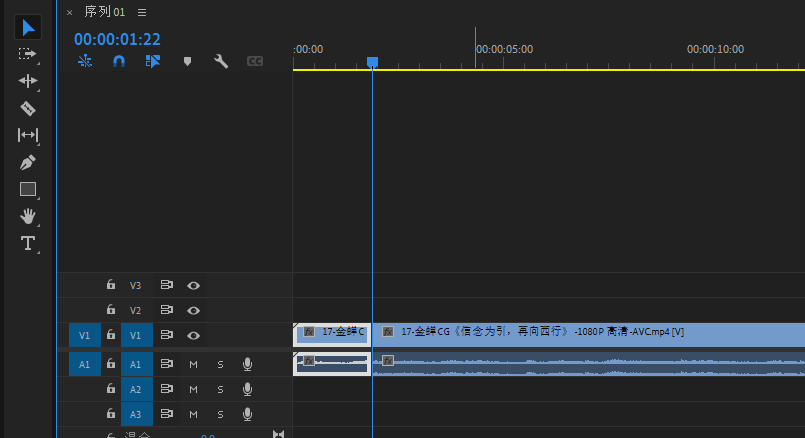Toggle the lock on track V3
This screenshot has width=805, height=438.
click(x=111, y=285)
